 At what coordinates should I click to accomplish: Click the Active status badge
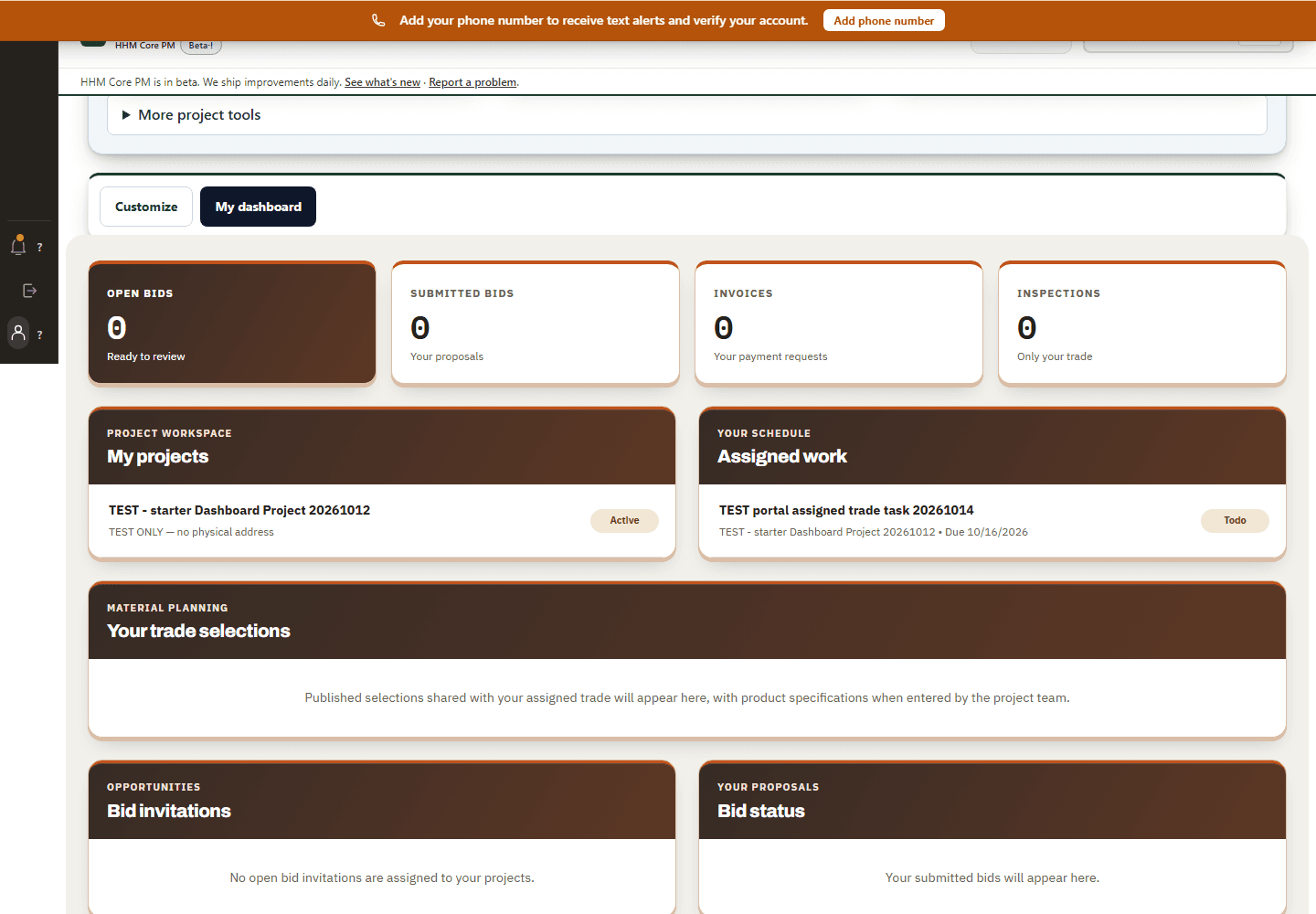624,521
